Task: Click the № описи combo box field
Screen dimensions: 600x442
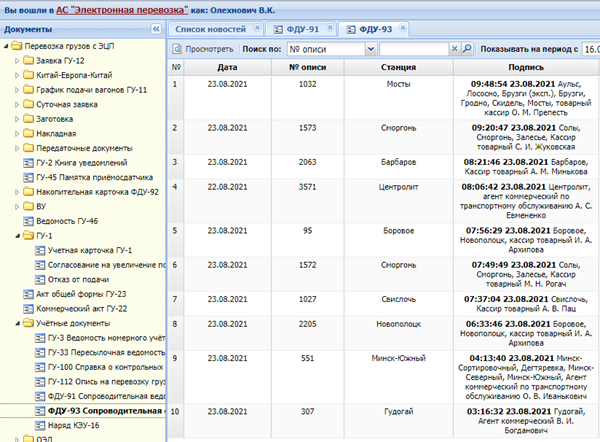Action: point(326,49)
